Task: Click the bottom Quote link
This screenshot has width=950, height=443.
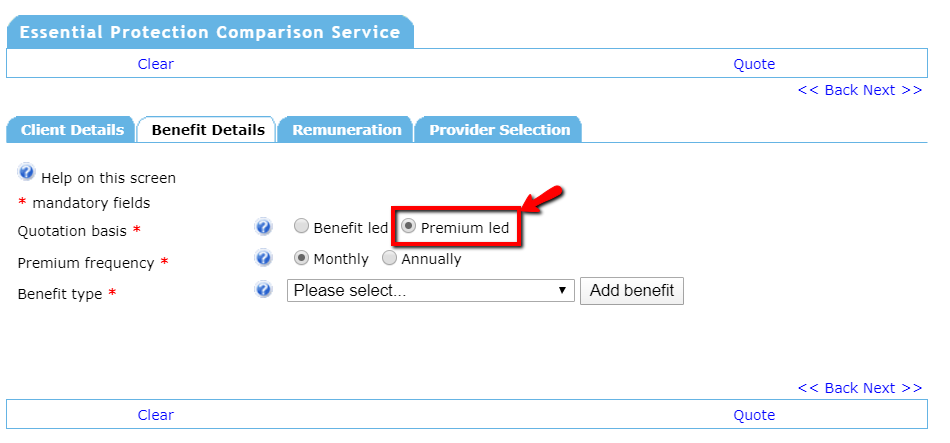Action: click(754, 415)
